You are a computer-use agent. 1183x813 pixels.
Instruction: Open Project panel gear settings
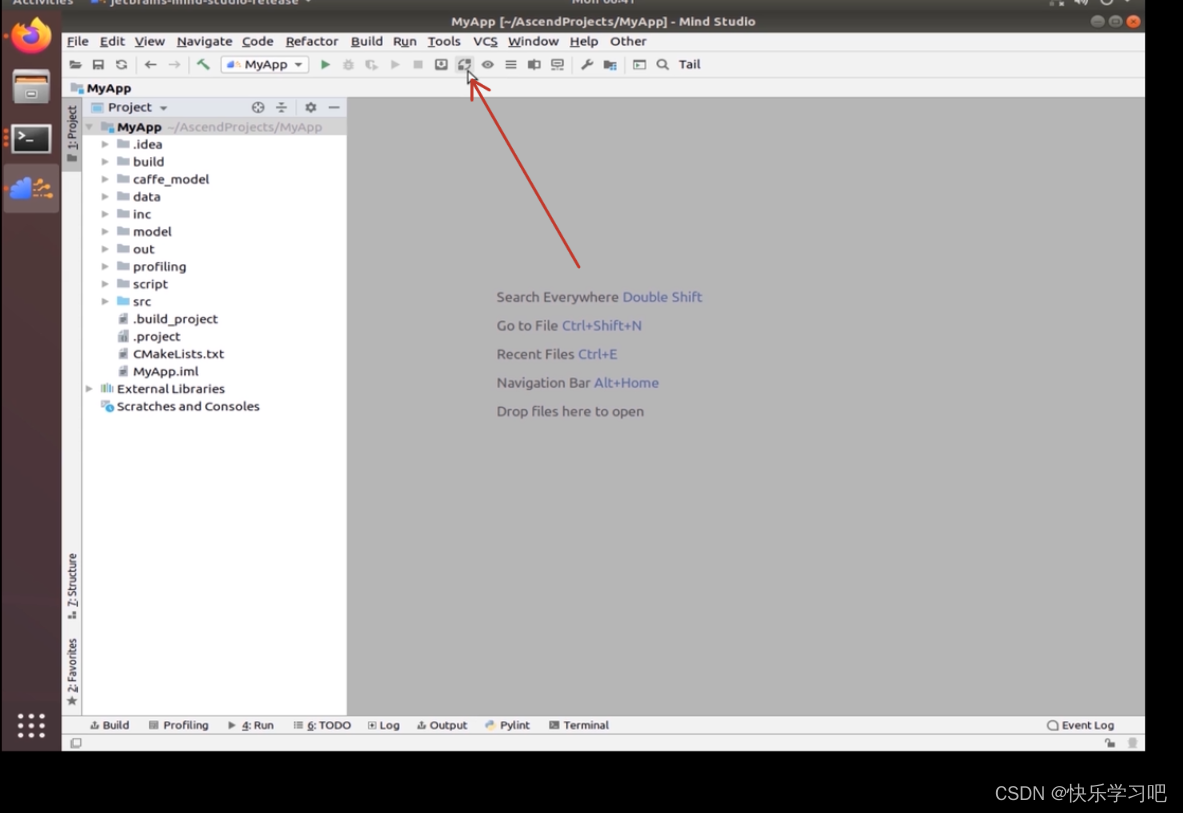pos(311,107)
